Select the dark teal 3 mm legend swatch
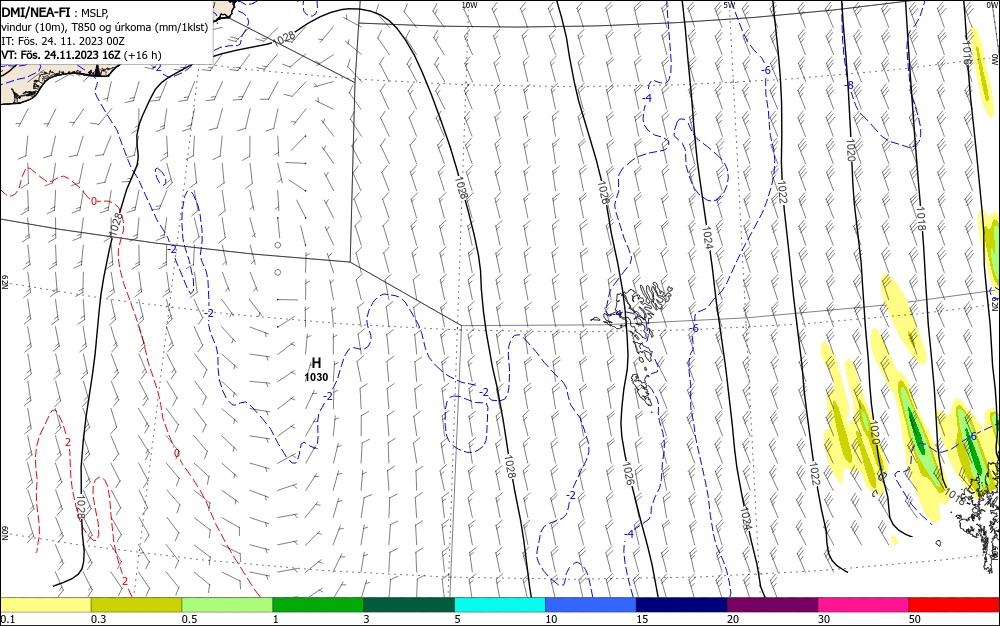Screen dimensions: 1000x626 (409, 605)
